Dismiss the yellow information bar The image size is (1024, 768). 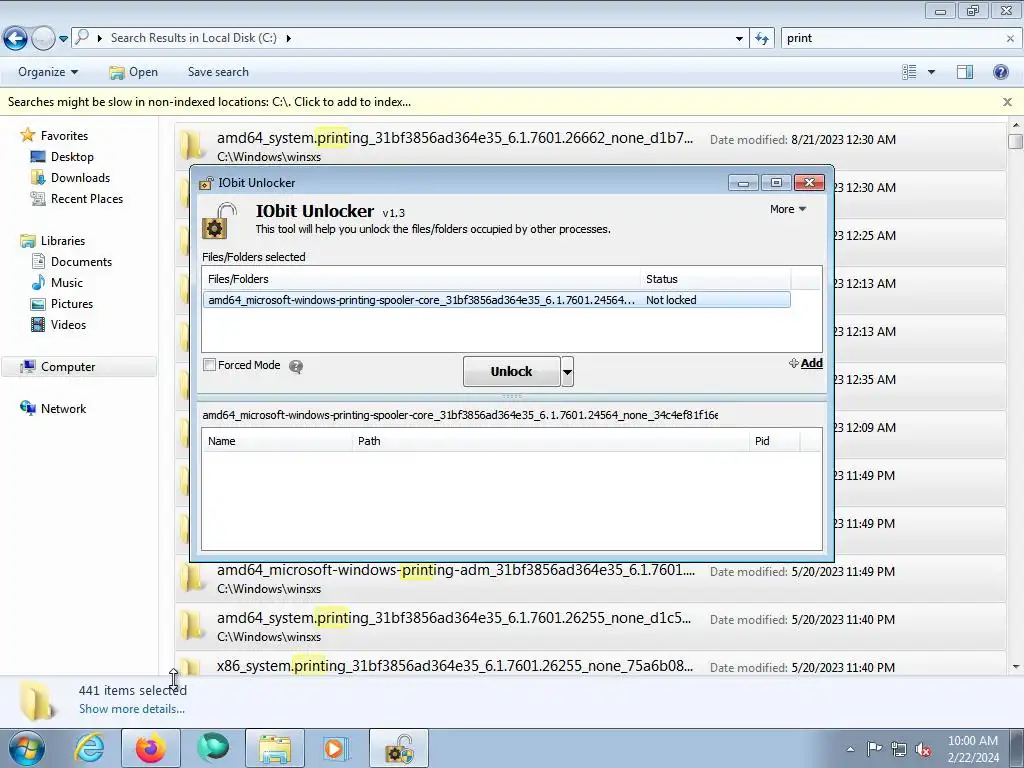[1007, 102]
